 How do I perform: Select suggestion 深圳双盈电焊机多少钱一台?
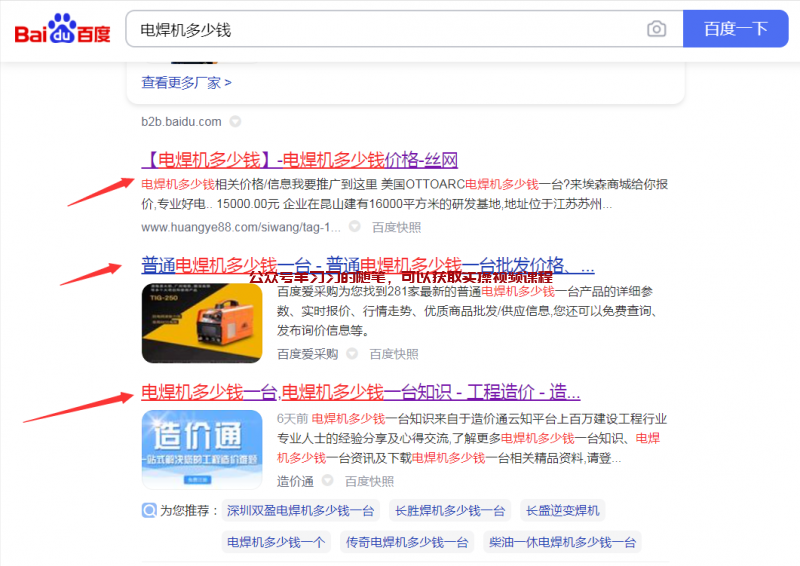pyautogui.click(x=301, y=510)
